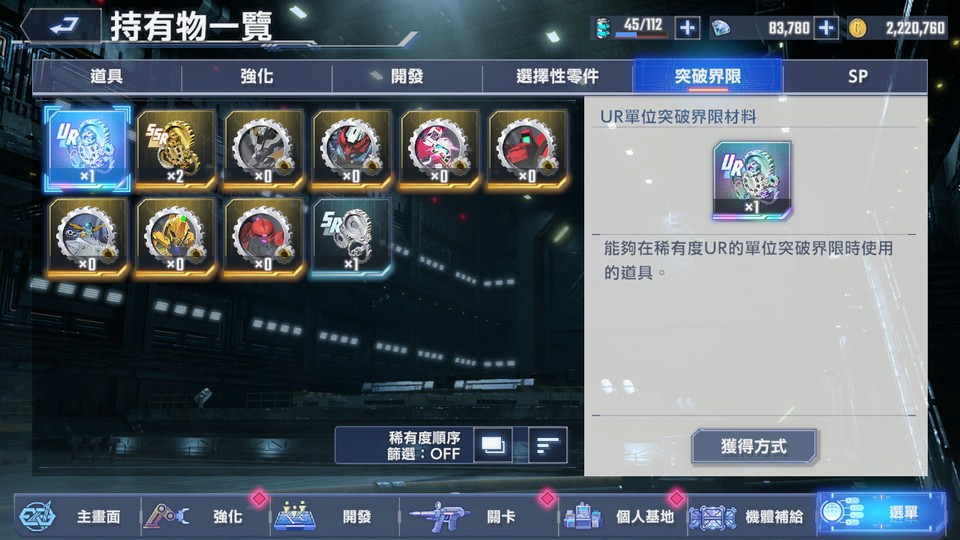960x540 pixels.
Task: Add stamina with the plus icon
Action: tap(687, 28)
